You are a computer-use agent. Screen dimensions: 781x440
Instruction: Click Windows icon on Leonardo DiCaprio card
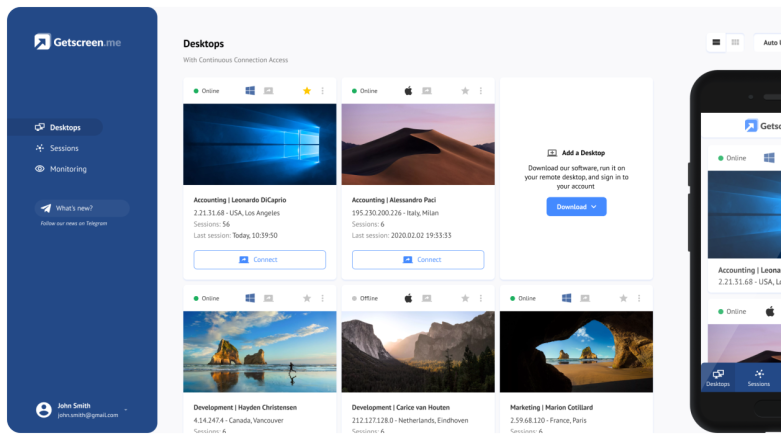[x=250, y=91]
